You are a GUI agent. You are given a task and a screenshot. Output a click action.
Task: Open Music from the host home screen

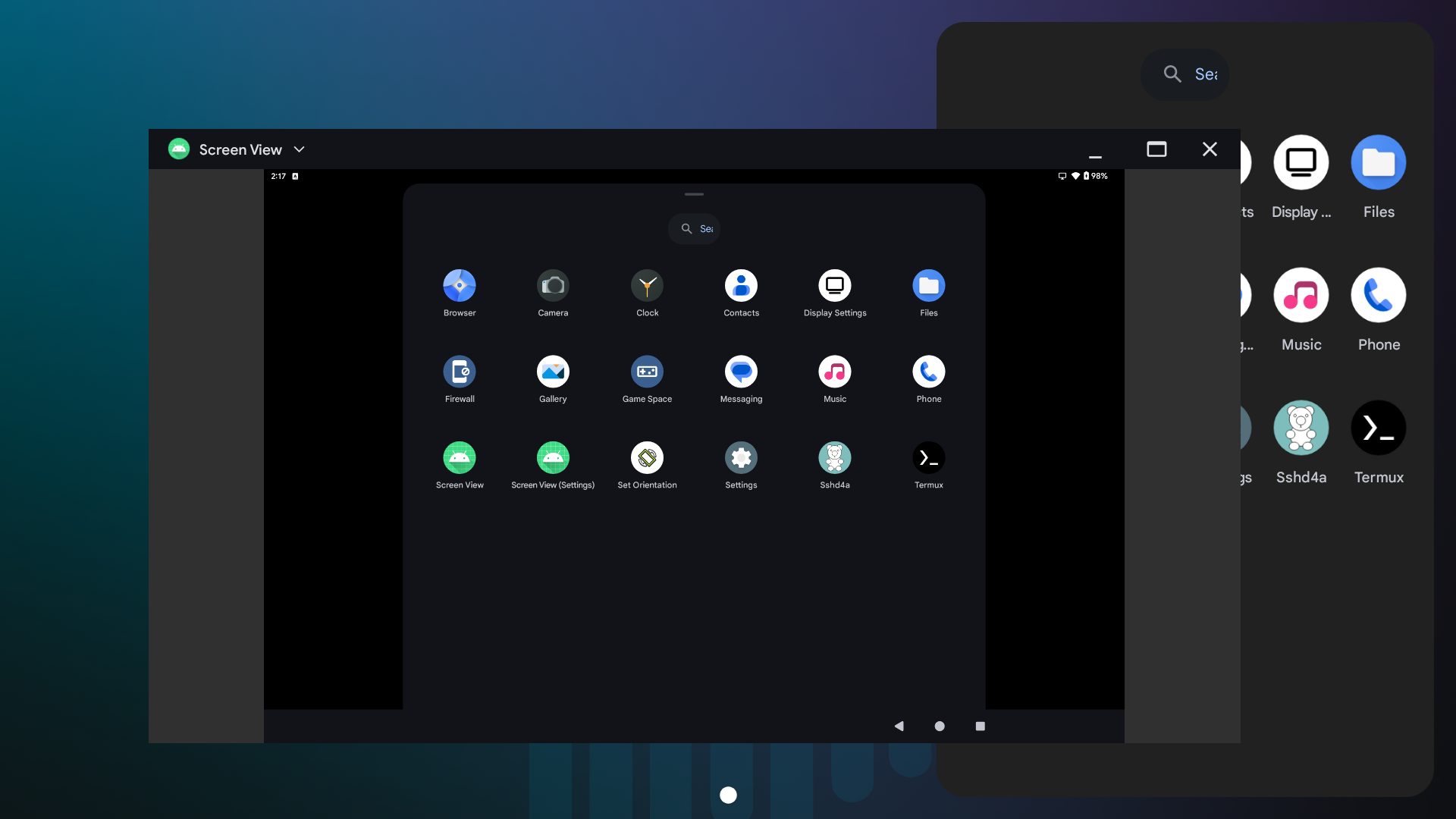coord(1301,294)
